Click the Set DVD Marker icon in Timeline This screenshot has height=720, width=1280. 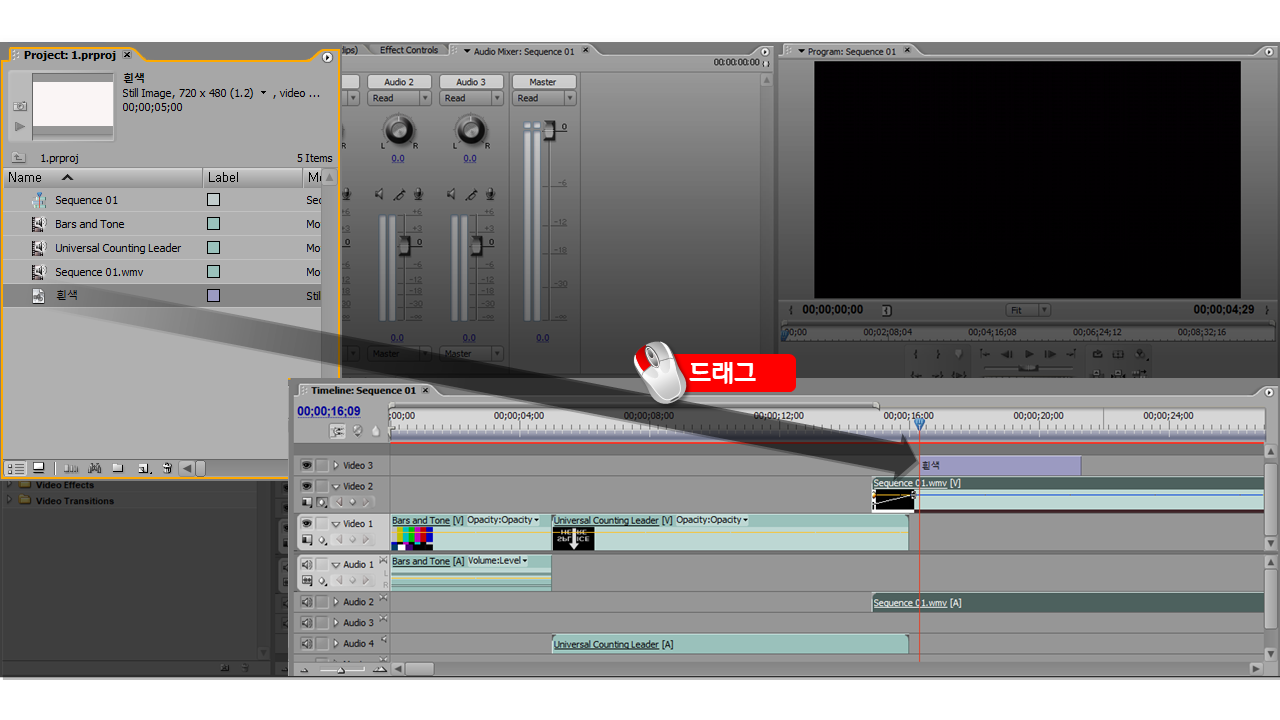click(358, 431)
